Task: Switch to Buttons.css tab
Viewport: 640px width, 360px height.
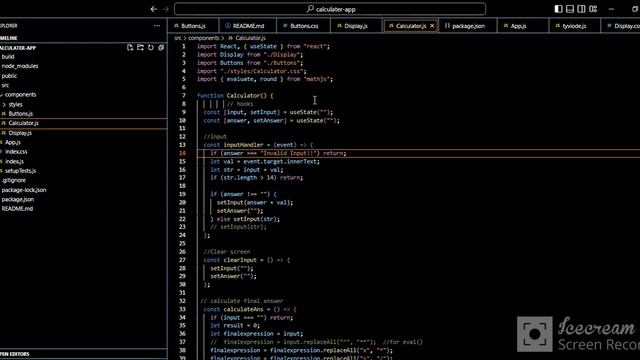Action: coord(304,26)
